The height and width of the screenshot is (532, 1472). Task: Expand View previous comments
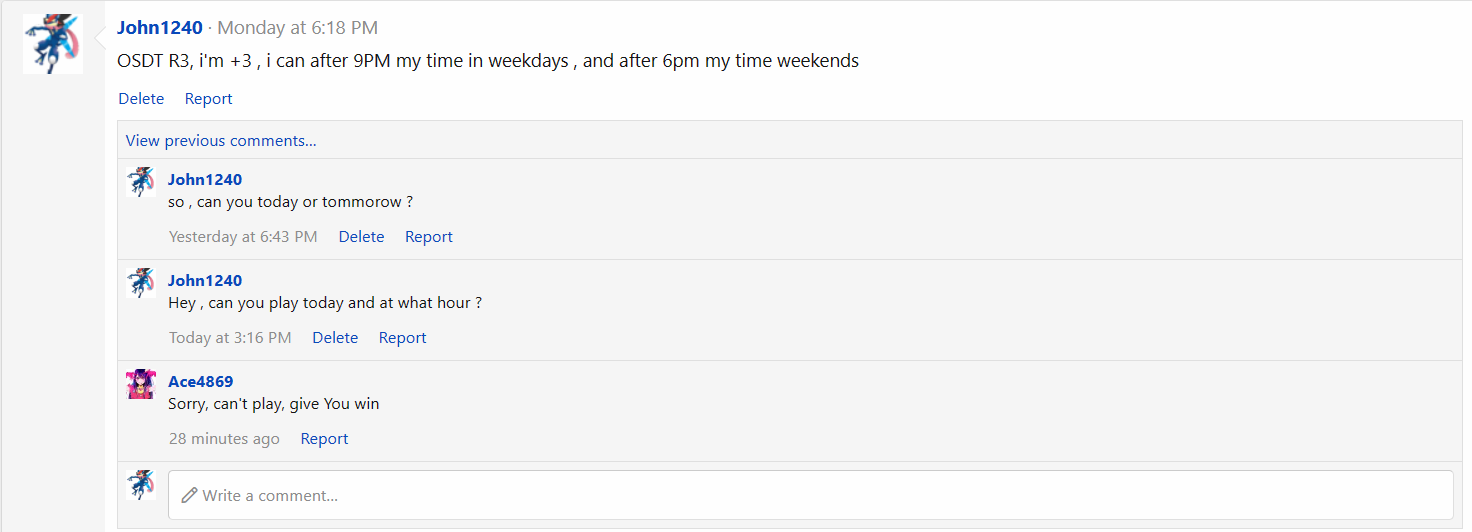tap(221, 141)
